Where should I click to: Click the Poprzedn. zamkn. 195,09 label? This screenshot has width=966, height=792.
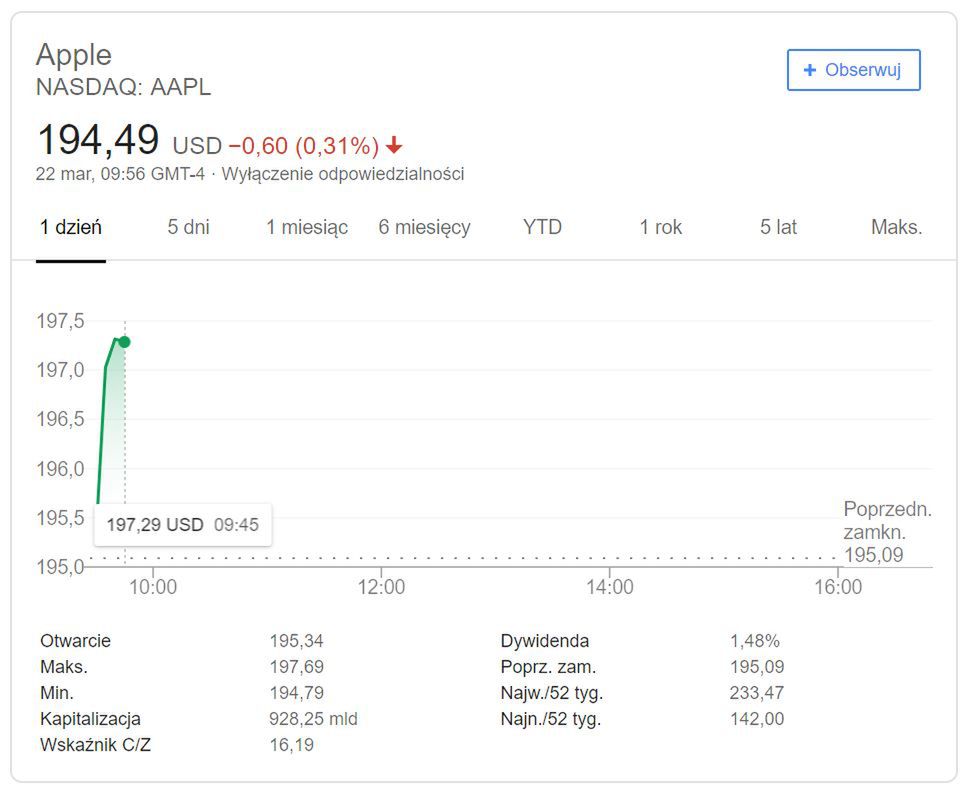click(886, 532)
